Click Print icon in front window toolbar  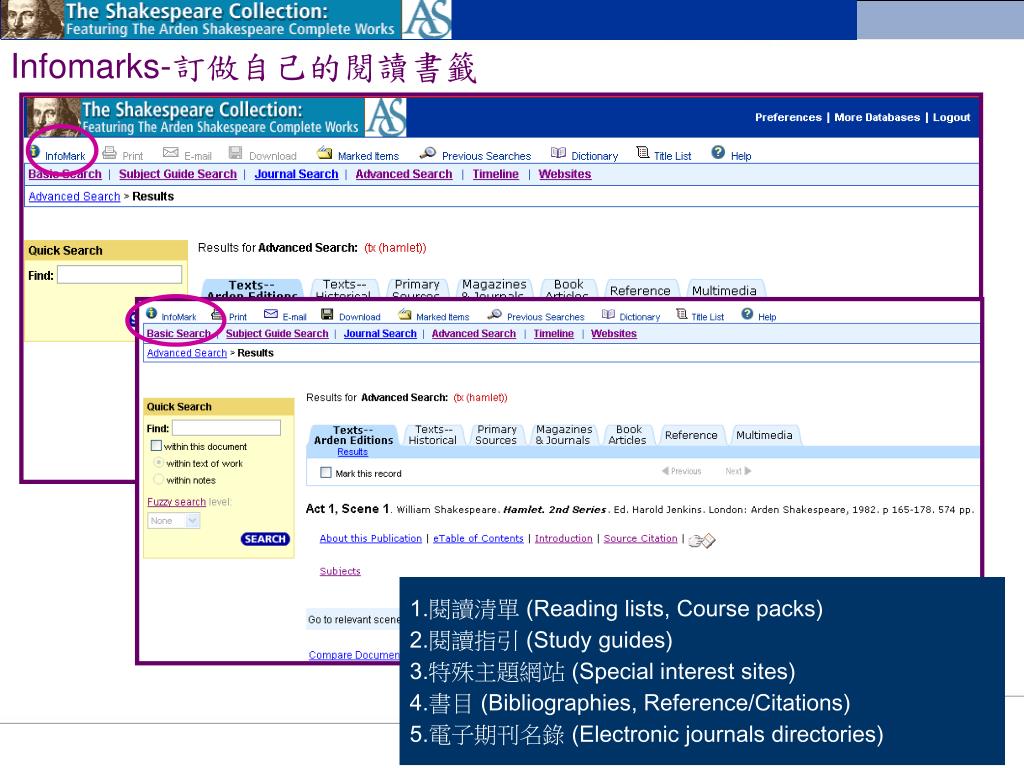(x=217, y=315)
